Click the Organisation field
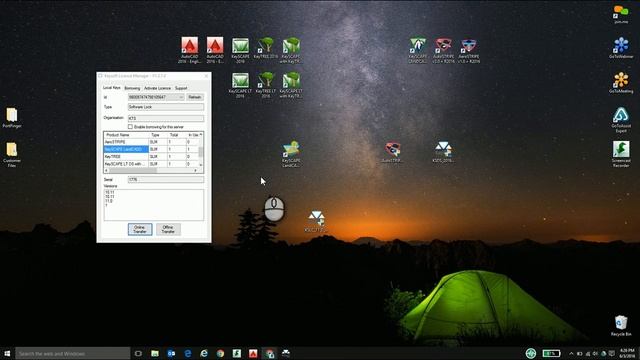640x360 pixels. point(165,118)
